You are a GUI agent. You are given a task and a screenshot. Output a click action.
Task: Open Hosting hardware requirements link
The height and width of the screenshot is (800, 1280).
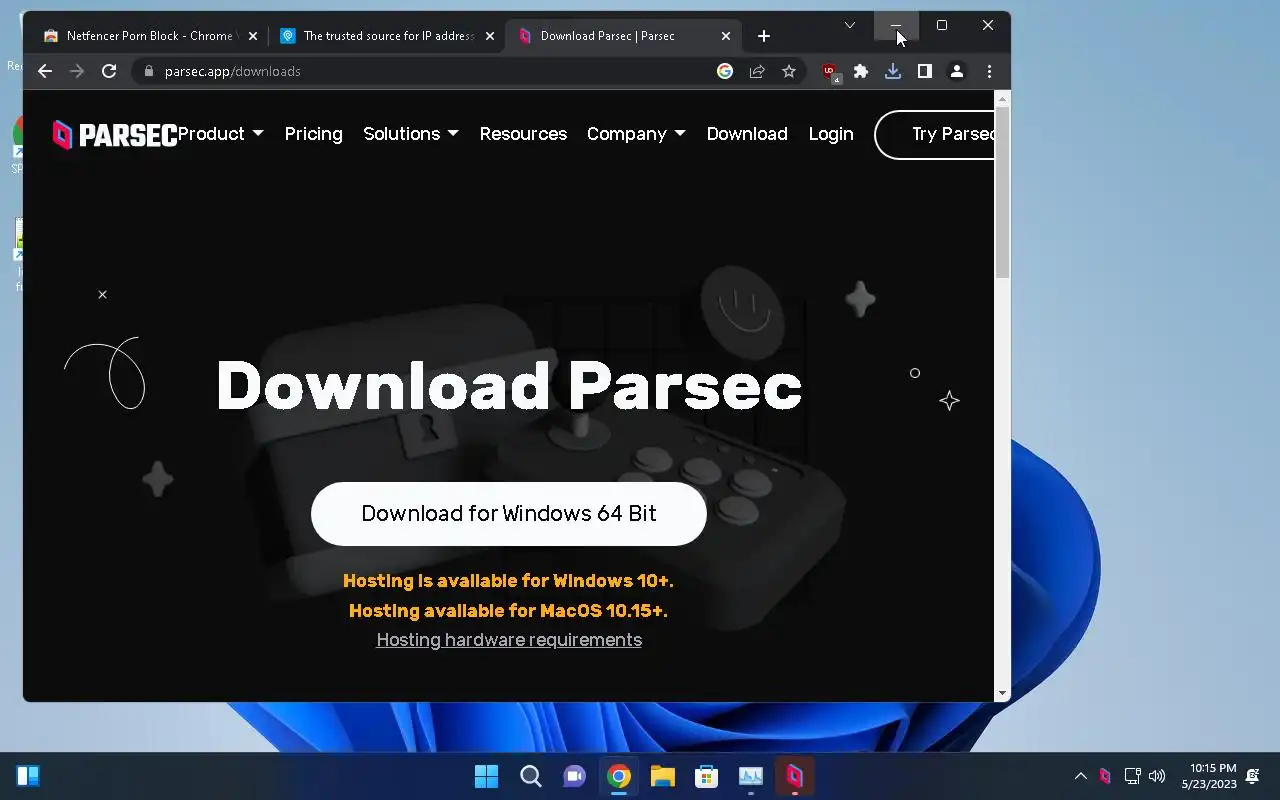coord(509,640)
